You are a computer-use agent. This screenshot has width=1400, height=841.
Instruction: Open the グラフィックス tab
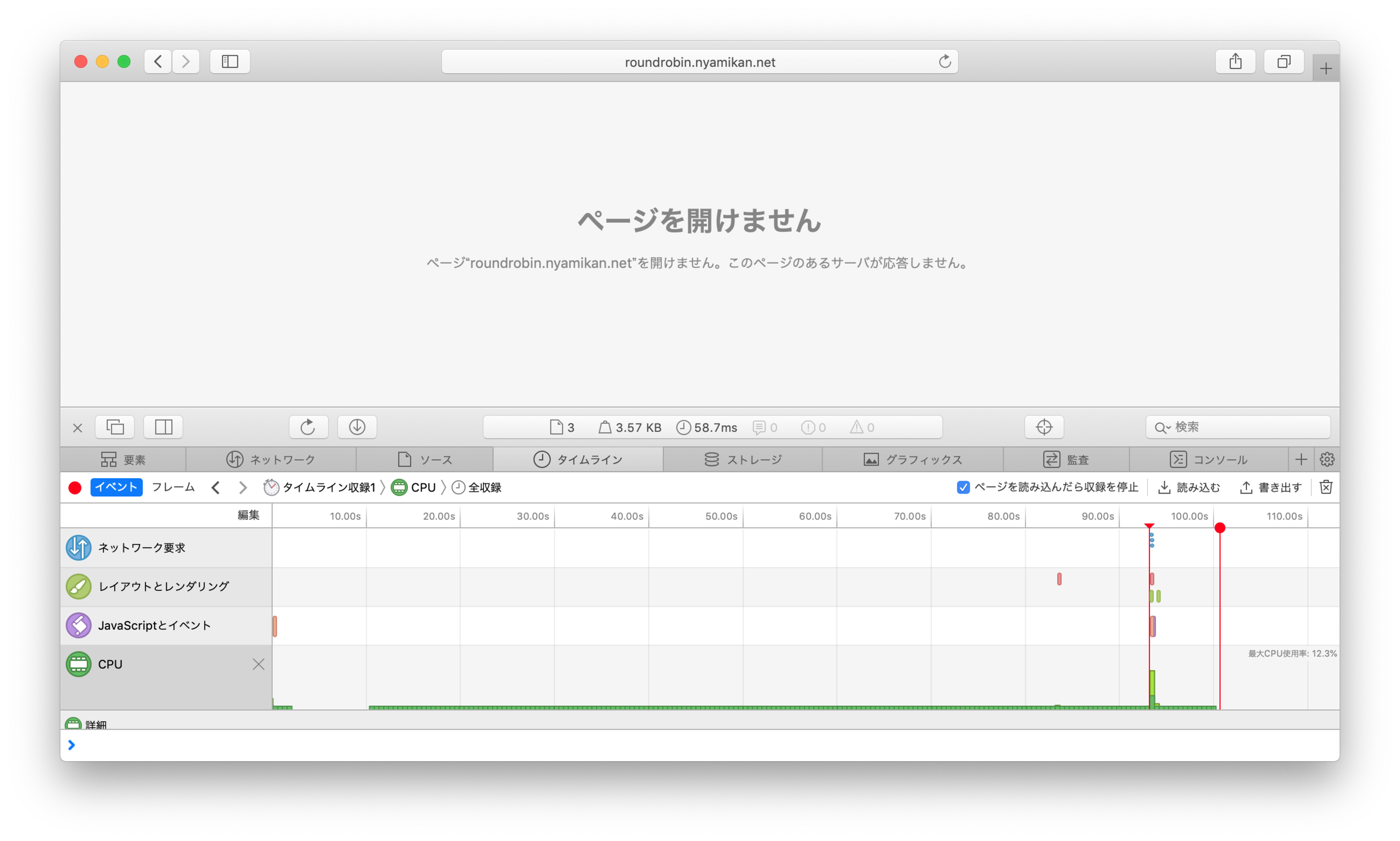[912, 459]
